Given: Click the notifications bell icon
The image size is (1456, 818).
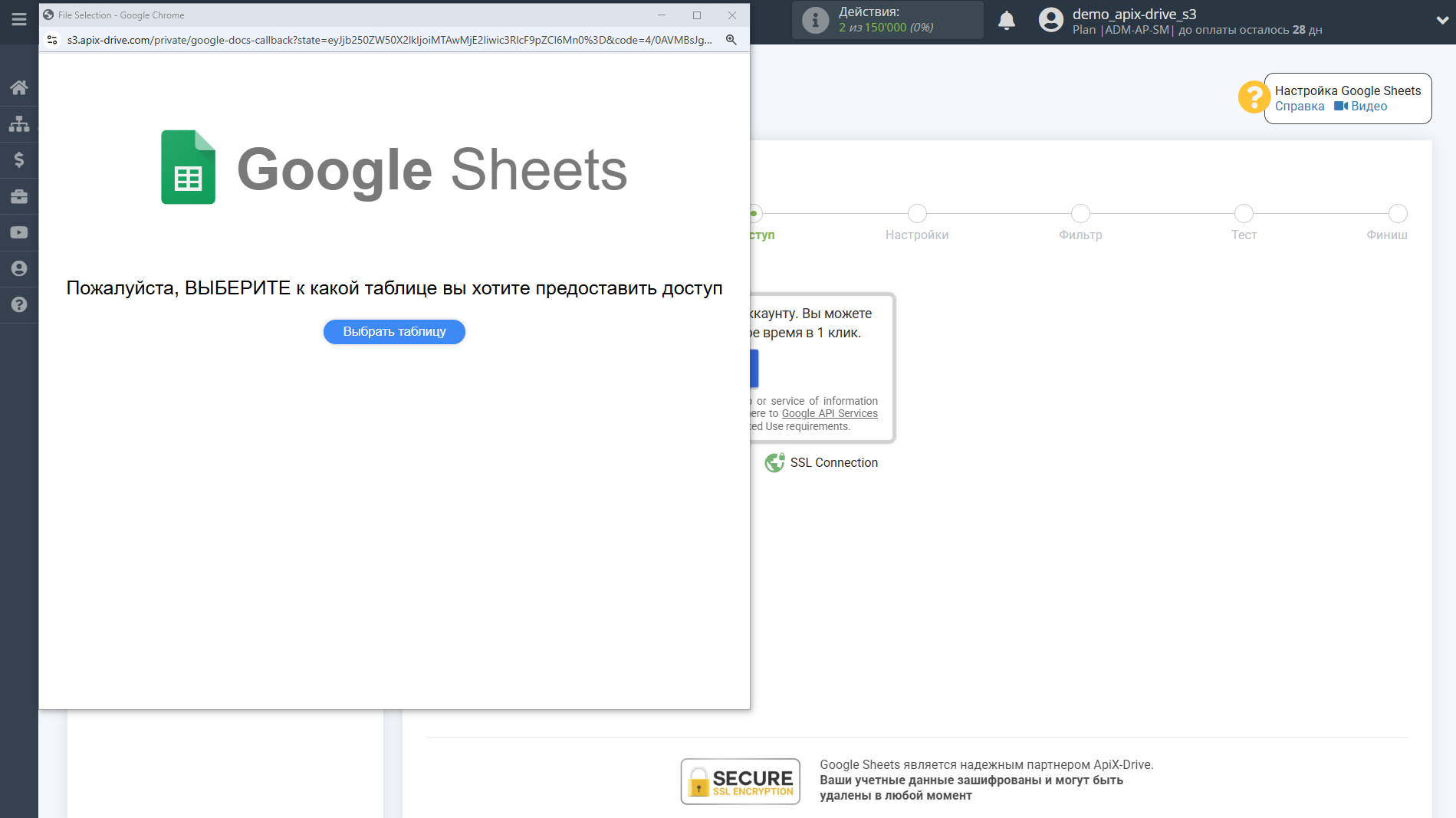Looking at the screenshot, I should click(x=1007, y=21).
